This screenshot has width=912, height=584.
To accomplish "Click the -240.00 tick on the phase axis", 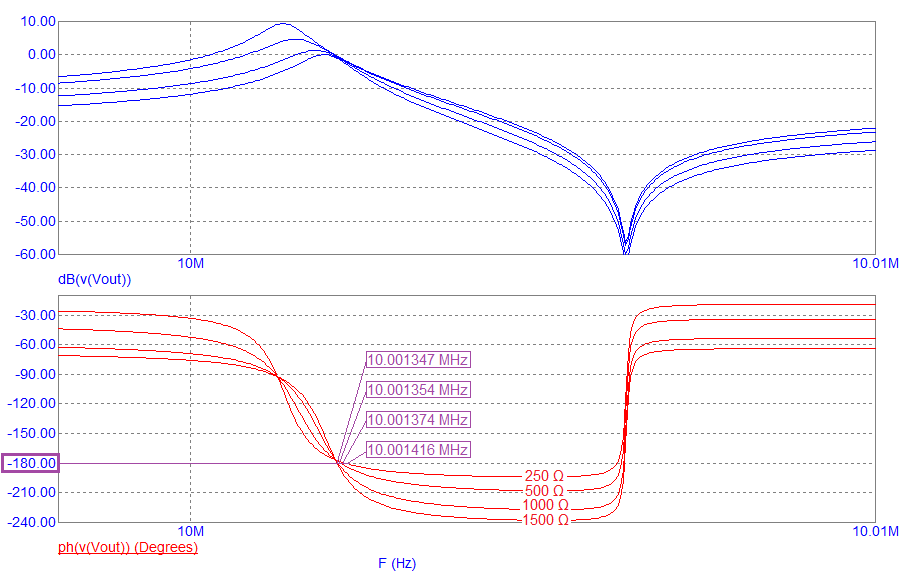I will click(32, 522).
